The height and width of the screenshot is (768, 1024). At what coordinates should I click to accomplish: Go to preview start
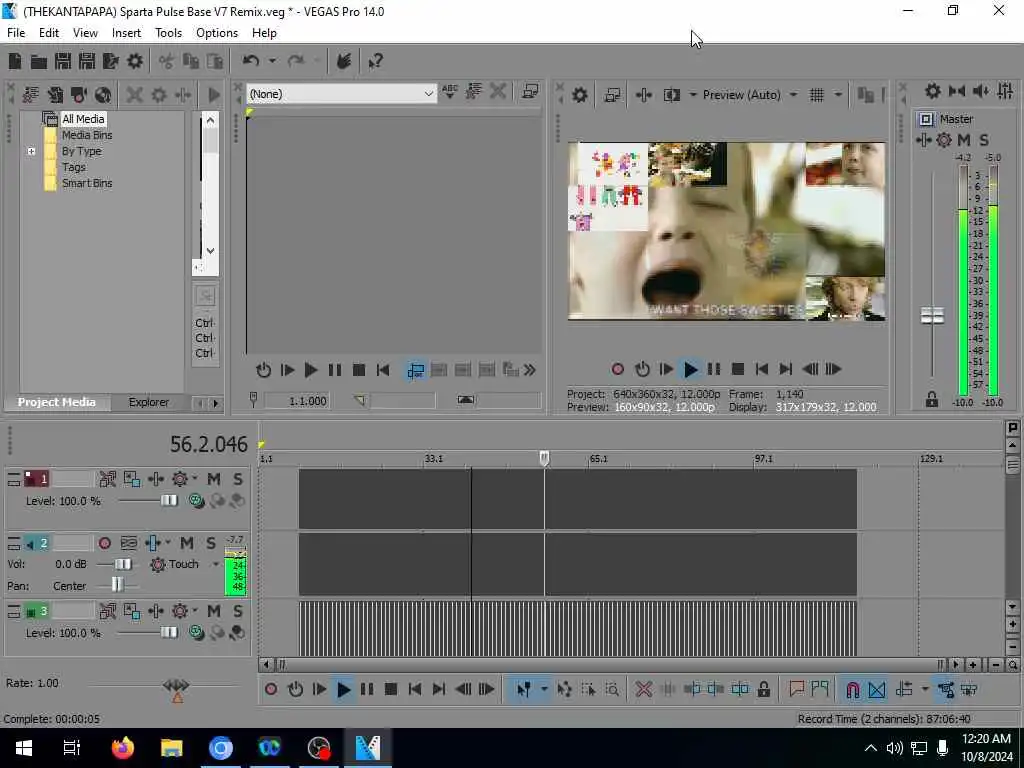point(761,370)
